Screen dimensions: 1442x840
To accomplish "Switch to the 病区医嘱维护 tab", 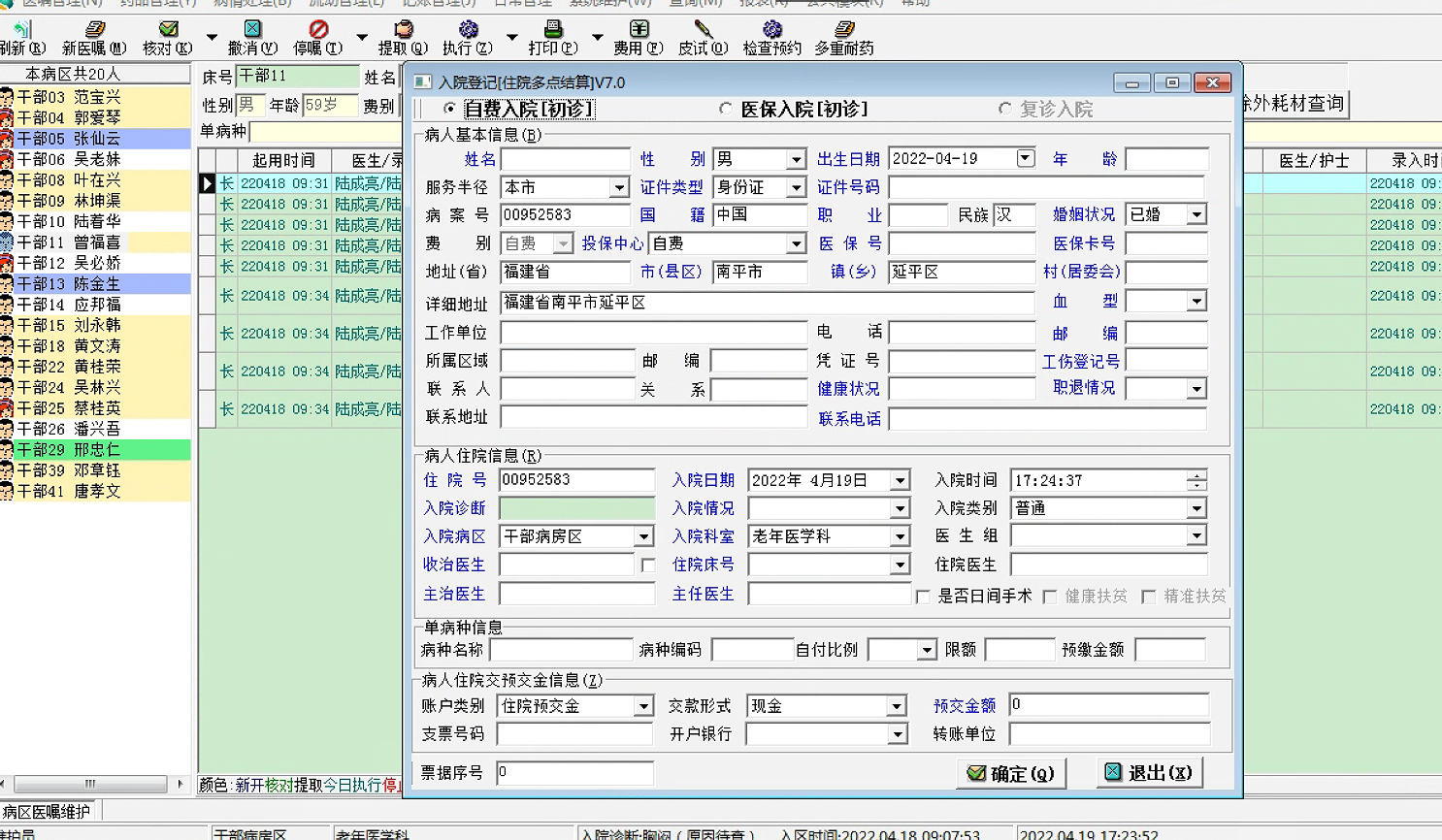I will pyautogui.click(x=47, y=812).
